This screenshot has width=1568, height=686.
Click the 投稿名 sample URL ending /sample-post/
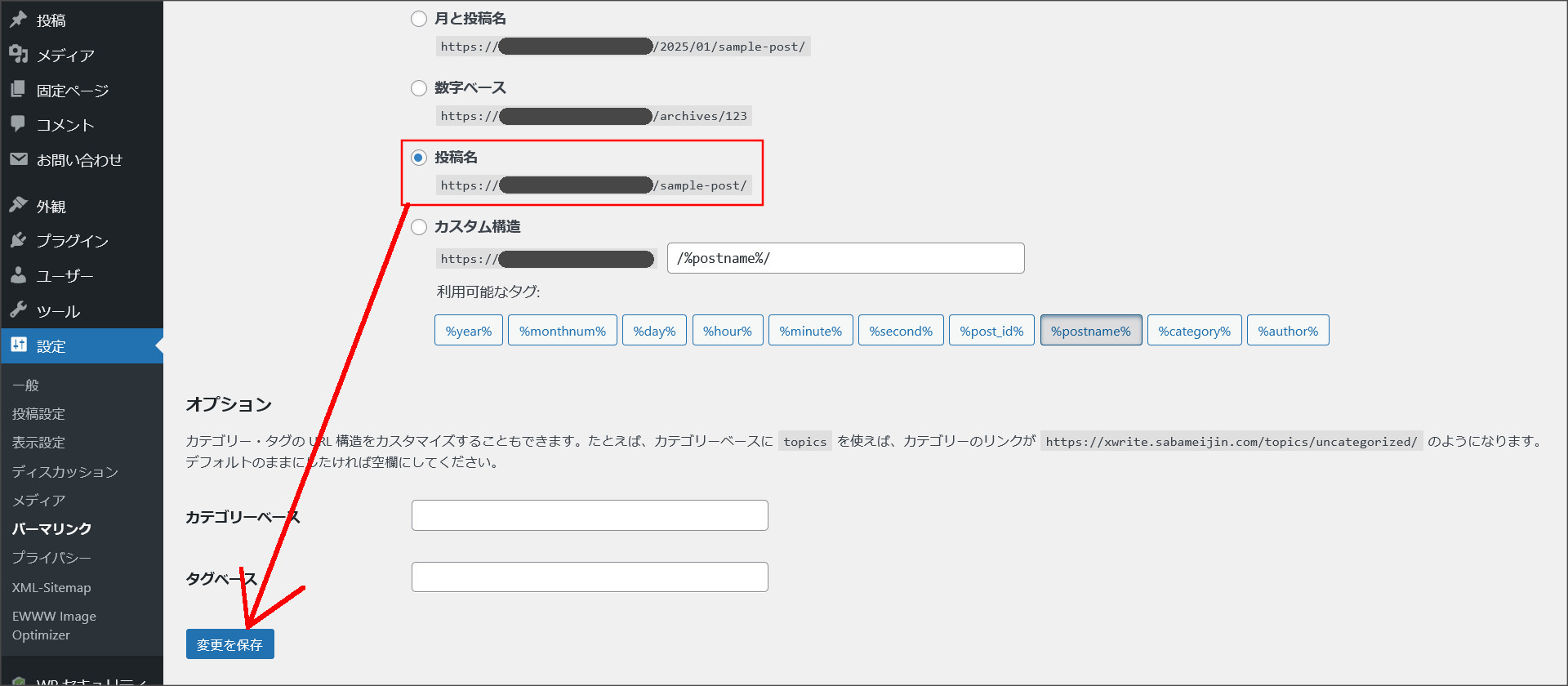point(594,185)
